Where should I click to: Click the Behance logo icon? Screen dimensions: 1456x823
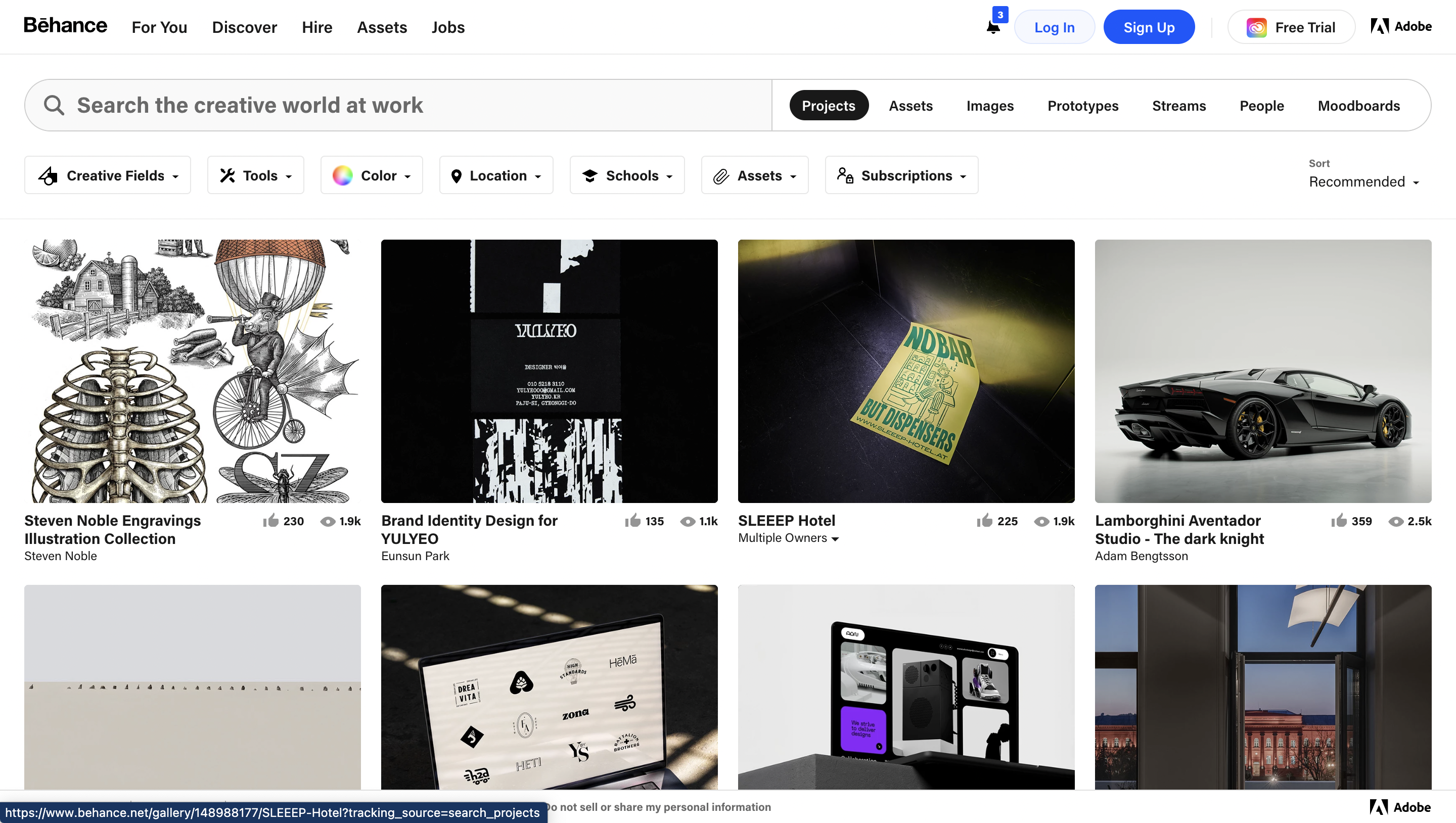[65, 26]
